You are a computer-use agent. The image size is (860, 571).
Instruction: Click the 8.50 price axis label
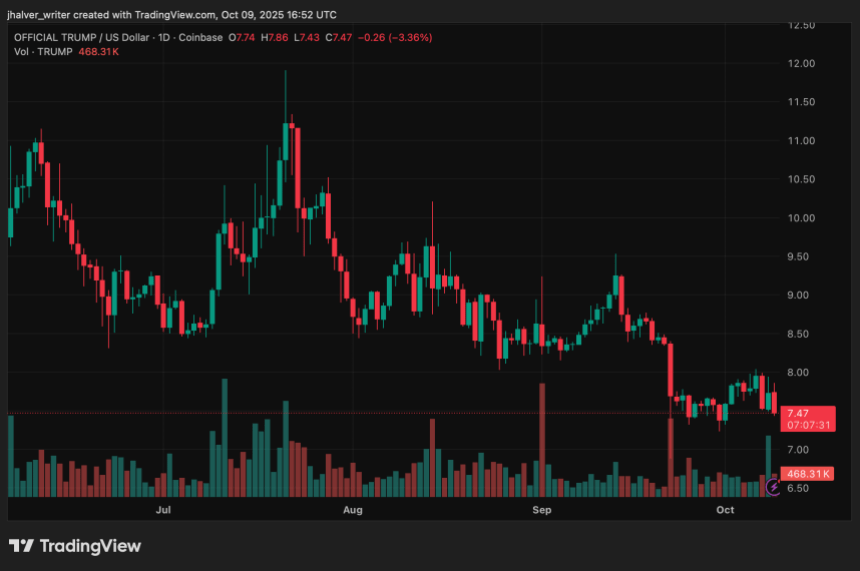[802, 334]
